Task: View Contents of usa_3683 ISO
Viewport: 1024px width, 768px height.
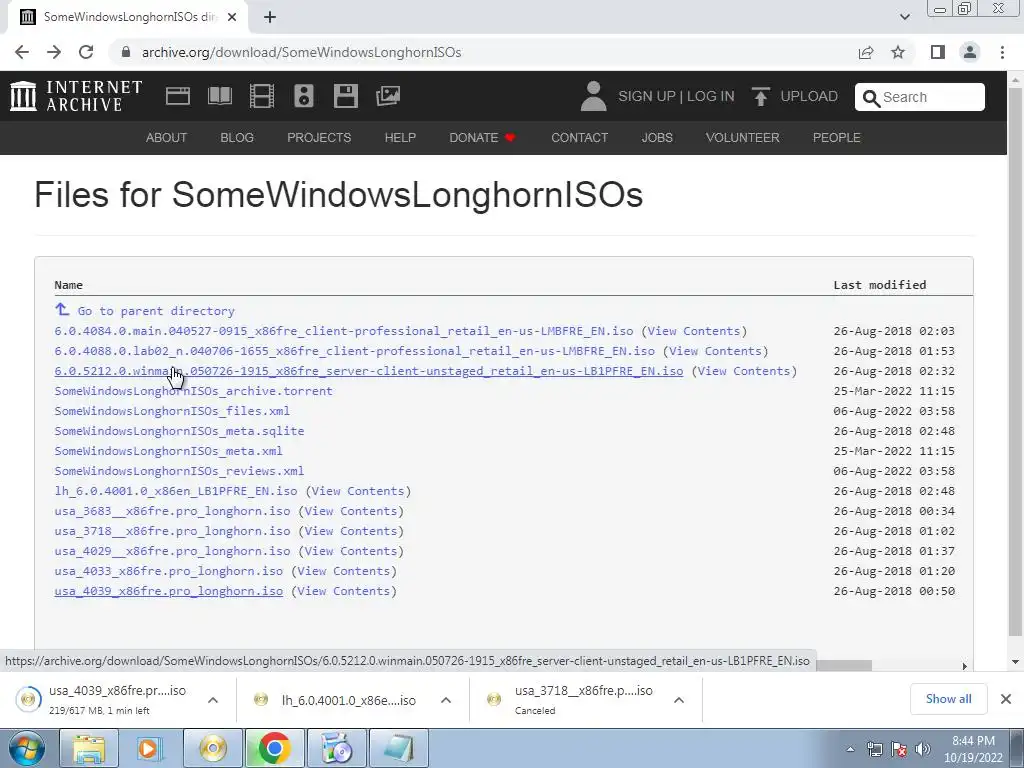Action: 351,511
